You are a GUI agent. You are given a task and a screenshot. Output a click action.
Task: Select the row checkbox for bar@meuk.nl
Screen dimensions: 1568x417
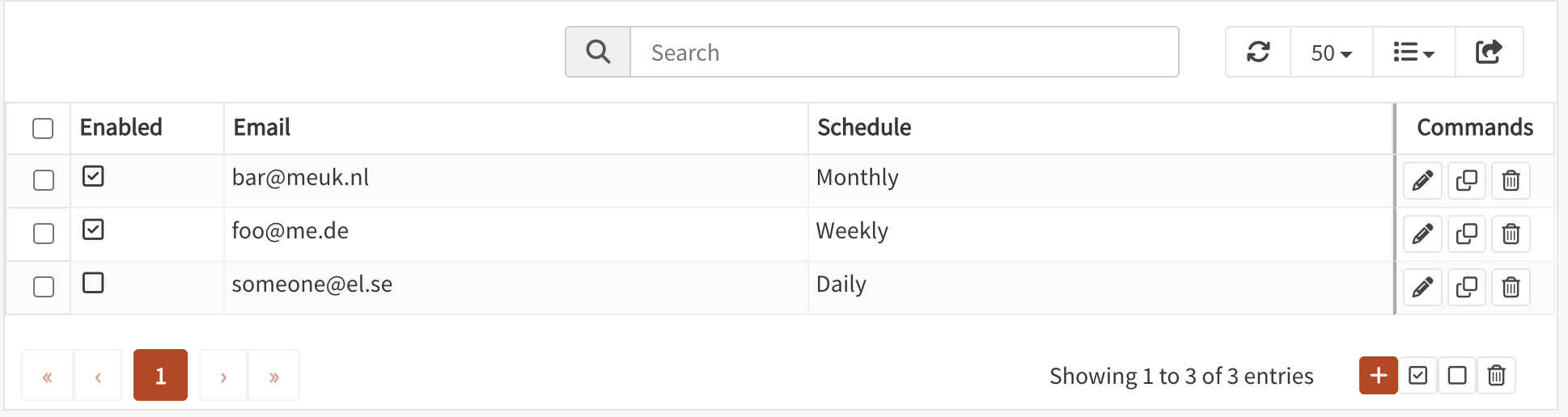pyautogui.click(x=44, y=180)
